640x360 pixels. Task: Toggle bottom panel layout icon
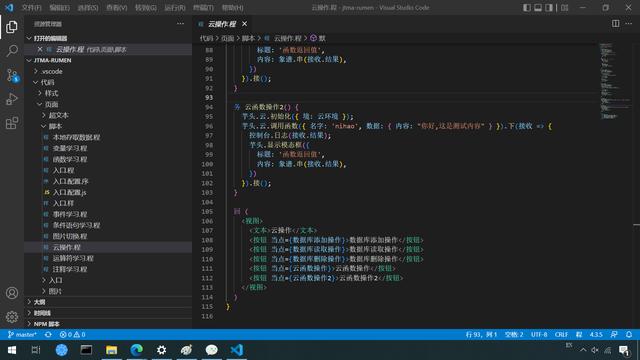tap(538, 7)
